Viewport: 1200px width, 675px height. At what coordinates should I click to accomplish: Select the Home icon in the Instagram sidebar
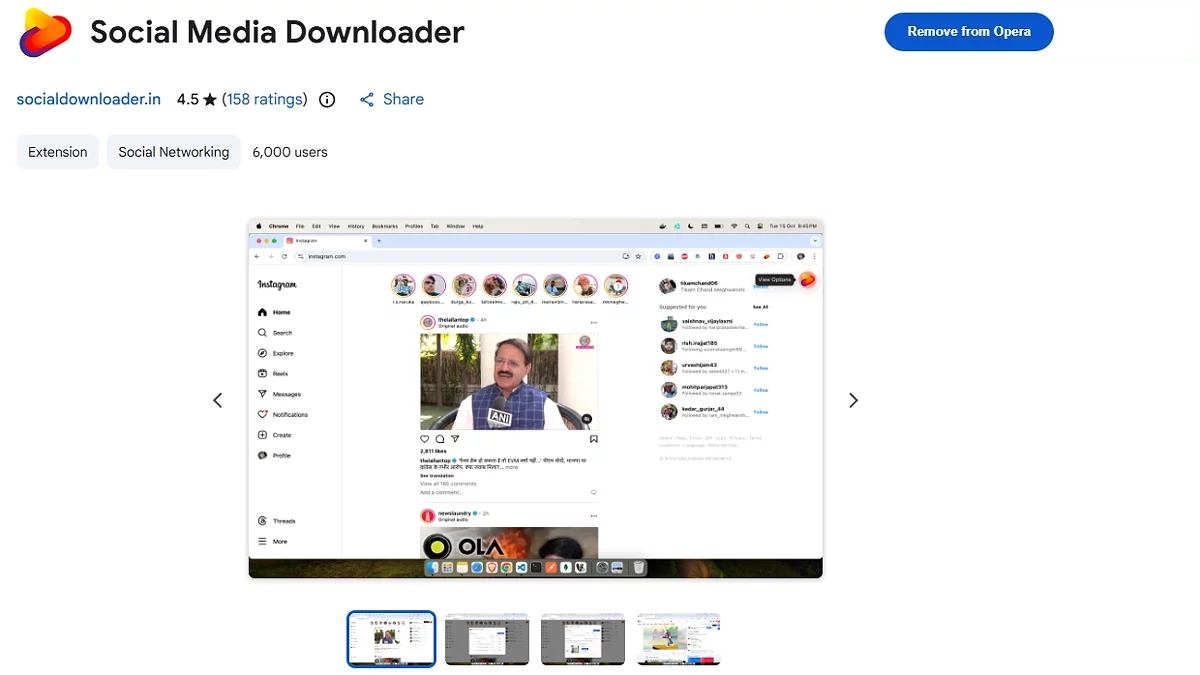click(263, 311)
